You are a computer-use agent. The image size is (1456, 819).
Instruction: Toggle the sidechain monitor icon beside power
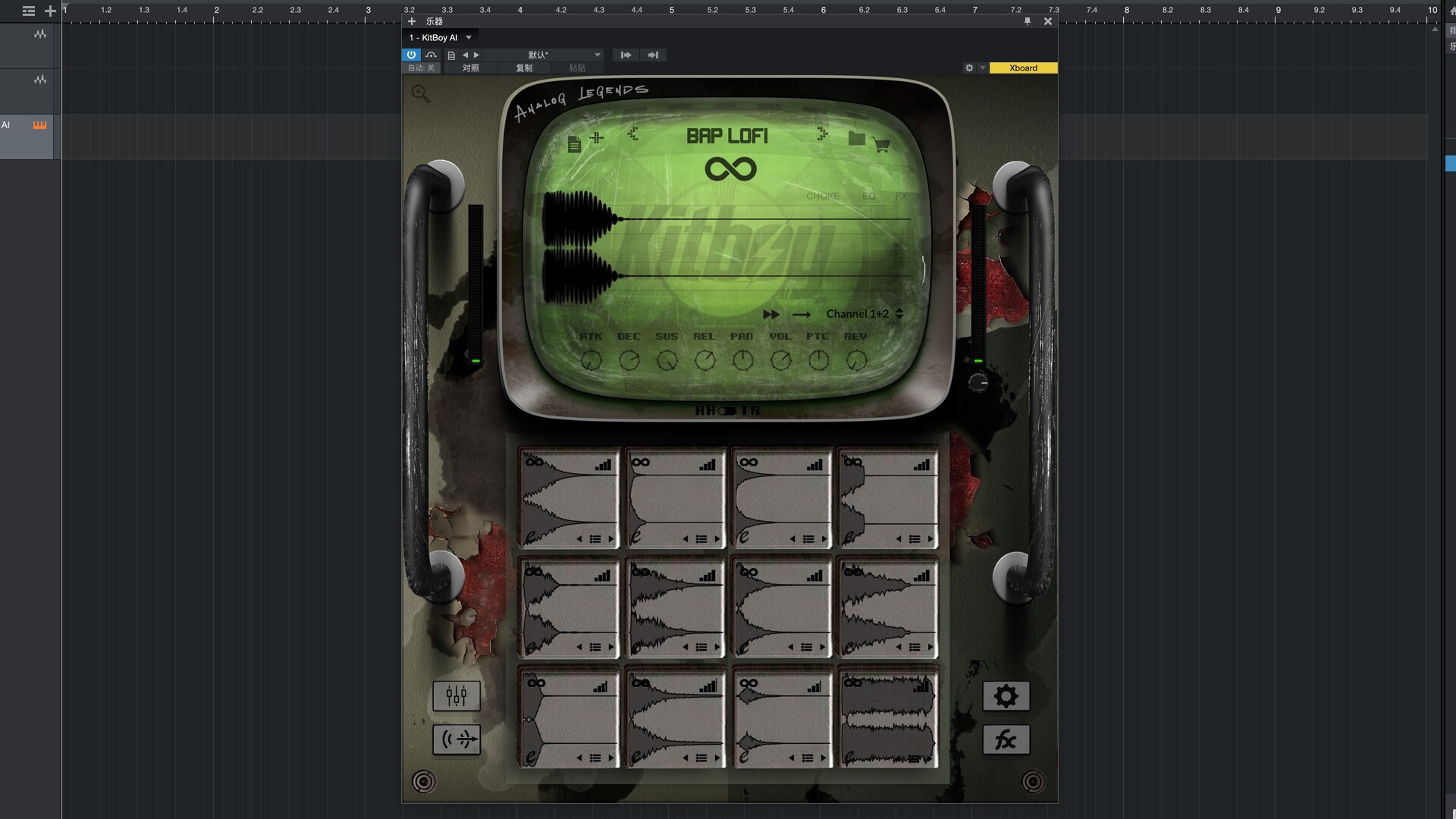(x=431, y=55)
